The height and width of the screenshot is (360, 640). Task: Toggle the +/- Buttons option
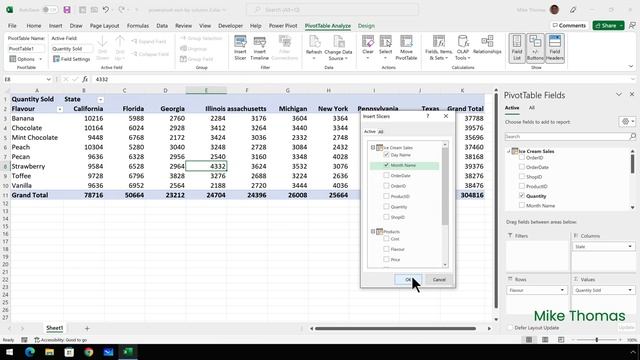pyautogui.click(x=535, y=48)
